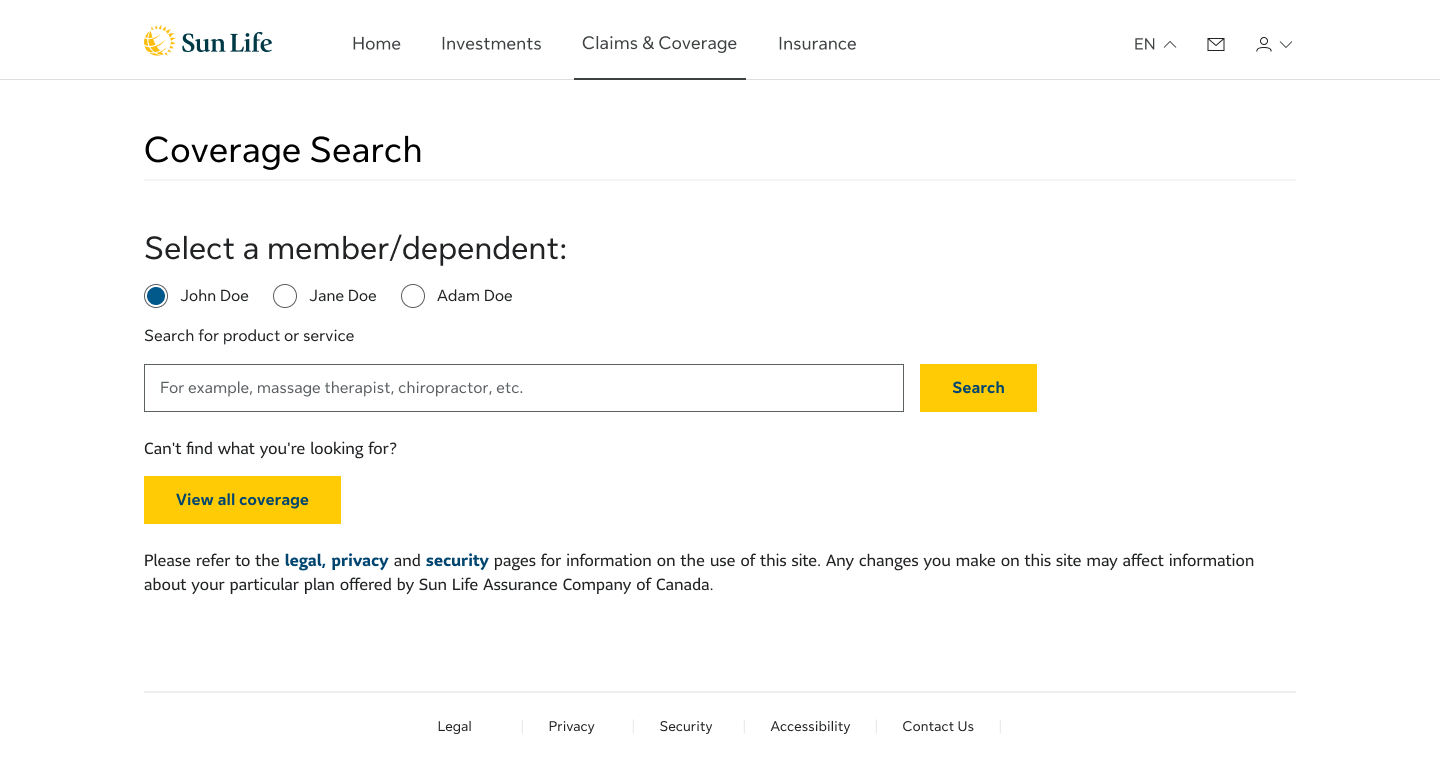The image size is (1440, 777).
Task: Open the Investments menu item
Action: coord(491,44)
